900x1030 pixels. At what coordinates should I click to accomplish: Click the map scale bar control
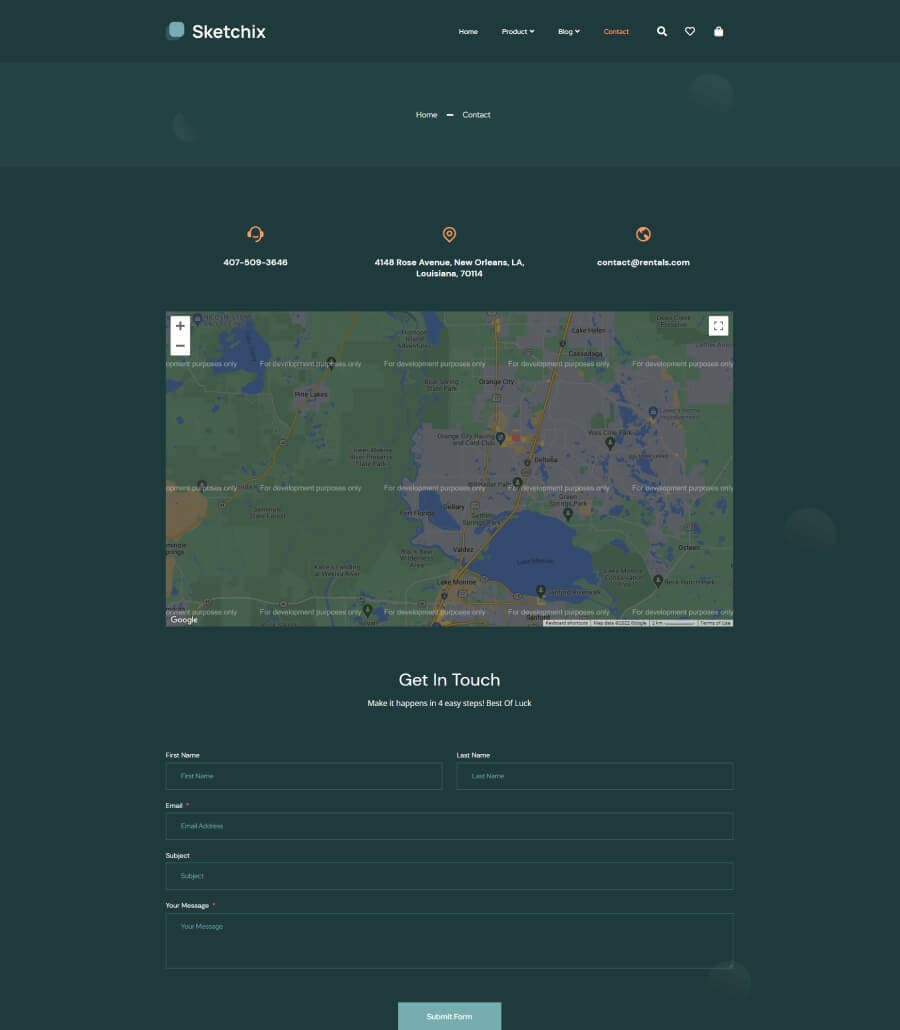(672, 621)
